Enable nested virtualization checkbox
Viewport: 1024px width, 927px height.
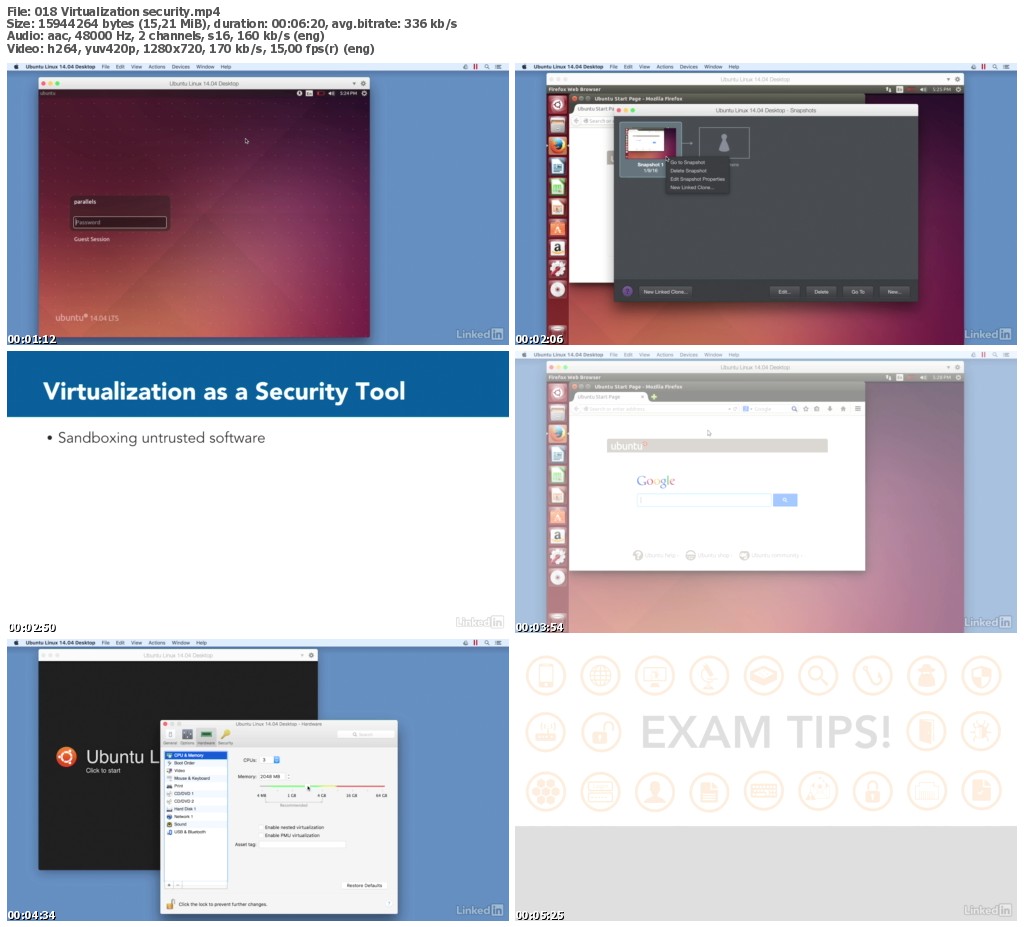click(x=262, y=827)
